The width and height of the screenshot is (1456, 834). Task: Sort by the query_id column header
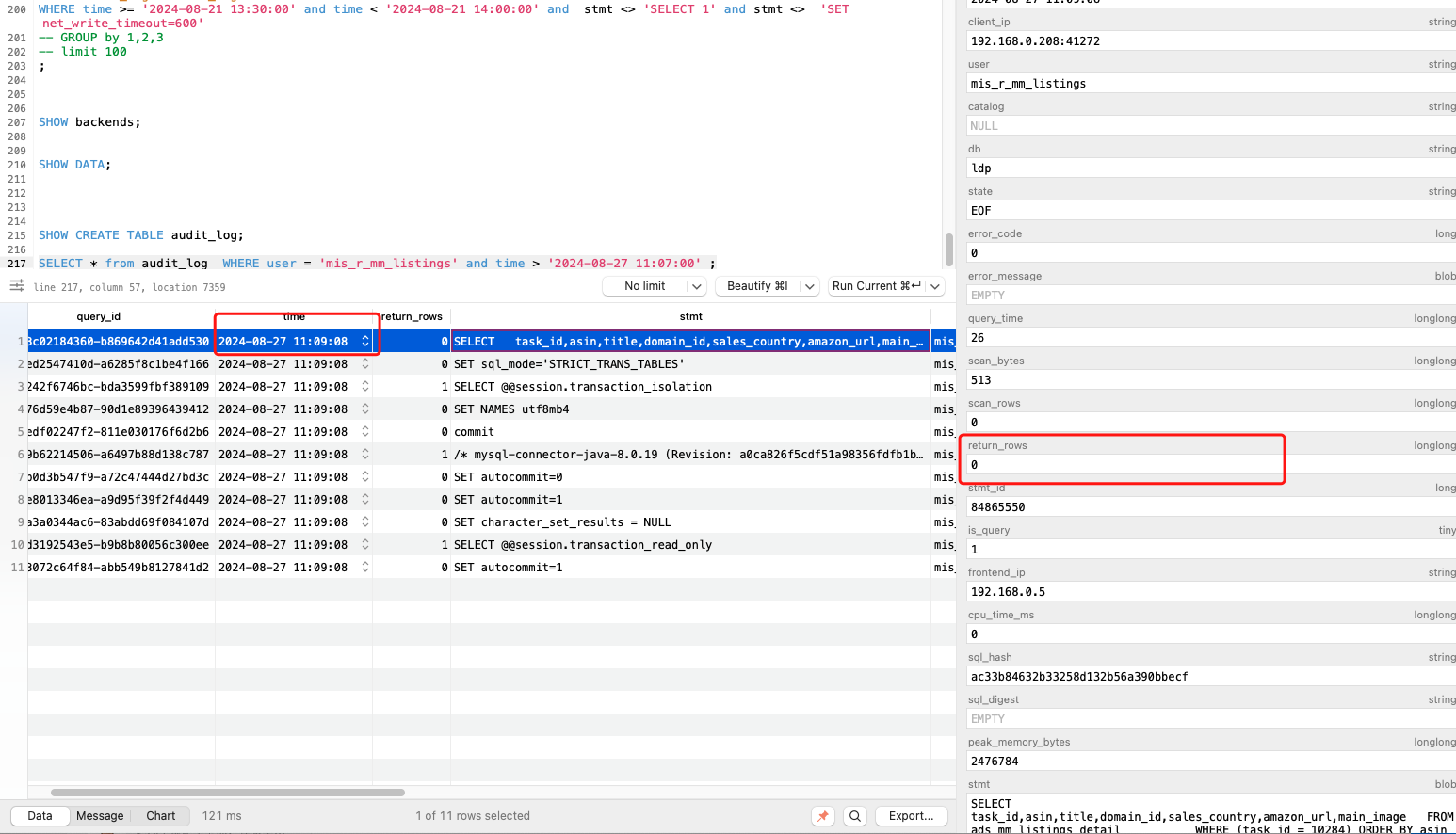(99, 316)
